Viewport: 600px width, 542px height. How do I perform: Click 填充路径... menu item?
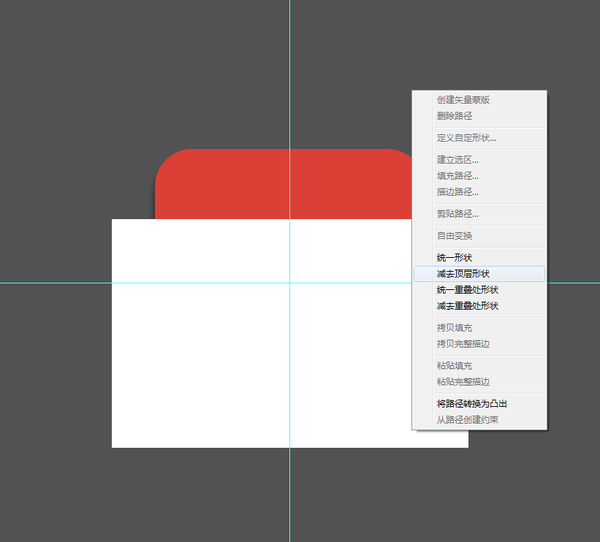[x=458, y=176]
